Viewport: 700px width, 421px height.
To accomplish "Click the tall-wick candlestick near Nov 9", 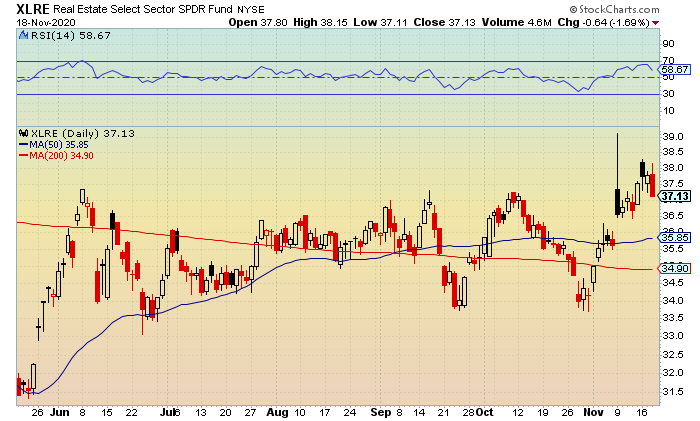I will pyautogui.click(x=618, y=175).
